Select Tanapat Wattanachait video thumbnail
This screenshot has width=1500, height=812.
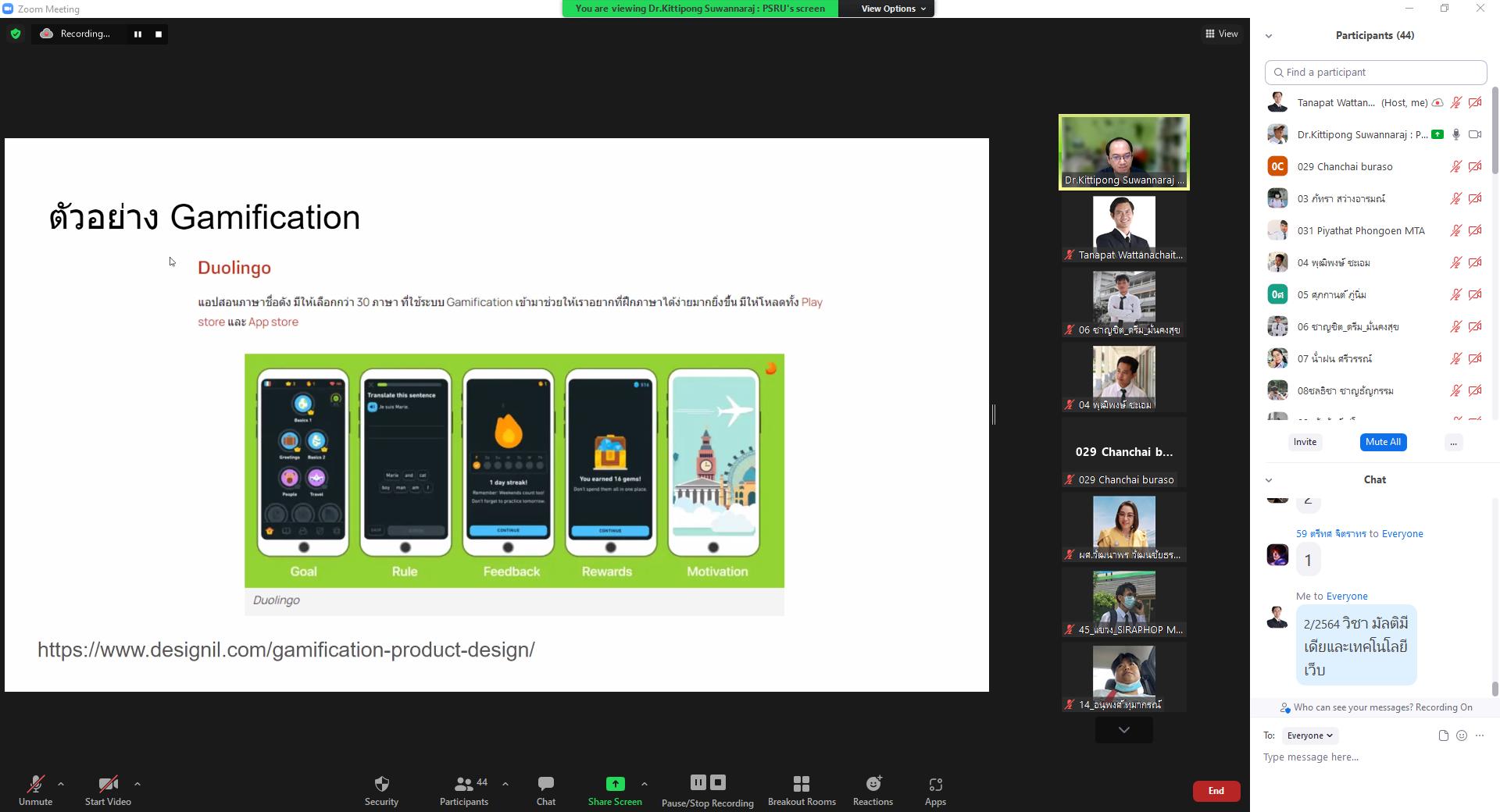tap(1124, 228)
